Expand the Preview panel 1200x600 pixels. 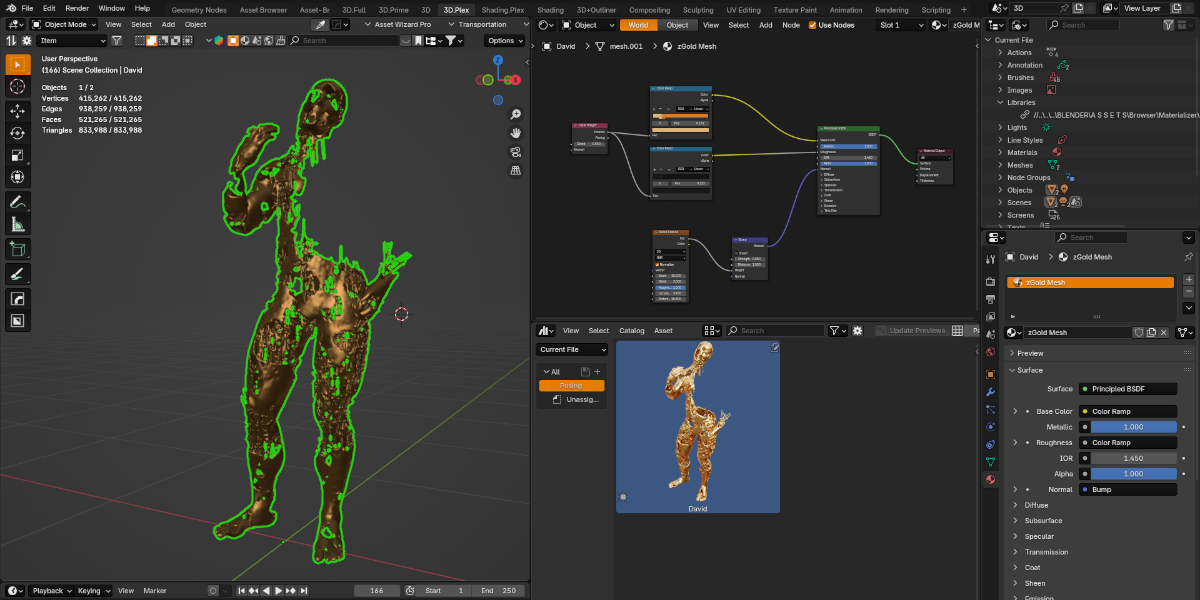[1030, 353]
